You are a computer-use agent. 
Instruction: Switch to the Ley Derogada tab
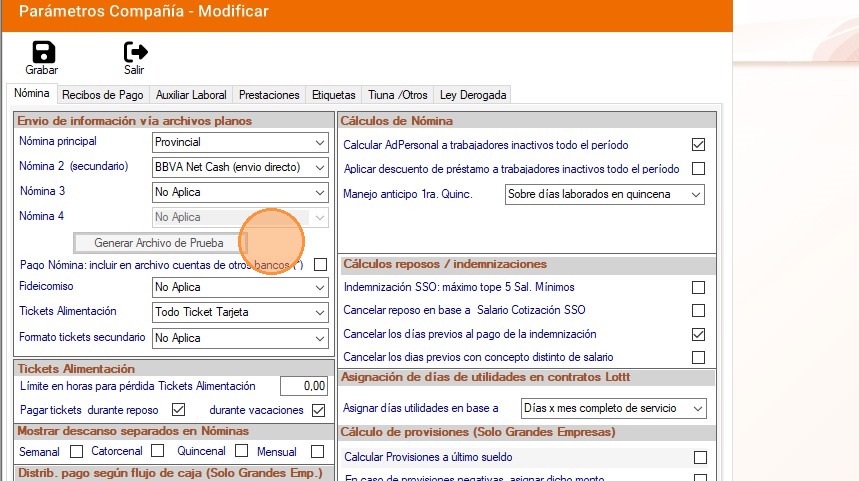click(473, 95)
